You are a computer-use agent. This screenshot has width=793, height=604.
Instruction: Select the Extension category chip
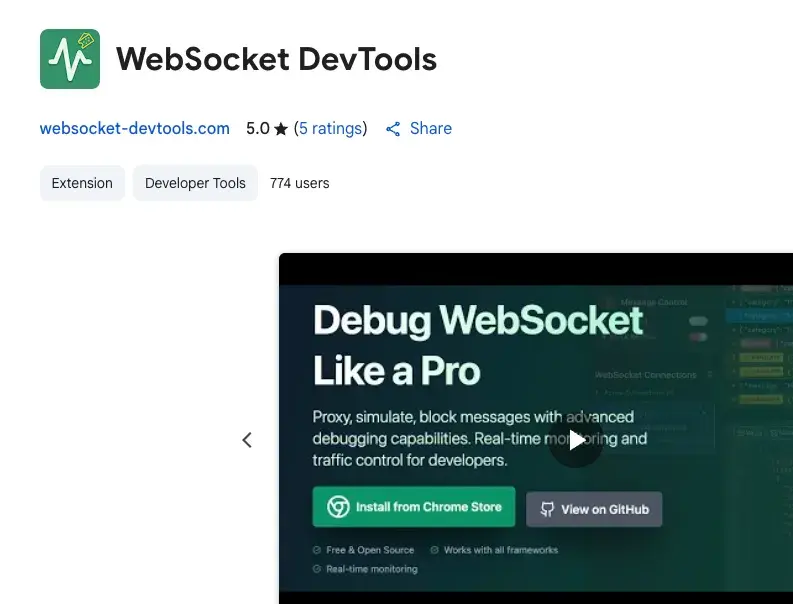pos(82,183)
